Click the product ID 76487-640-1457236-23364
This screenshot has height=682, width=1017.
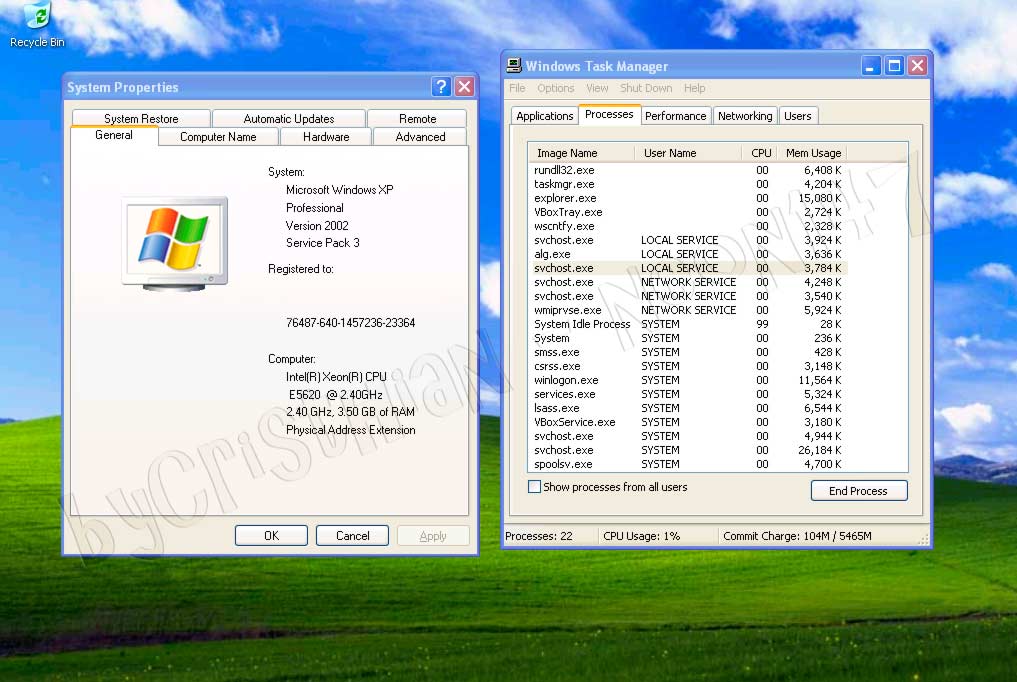pyautogui.click(x=350, y=323)
